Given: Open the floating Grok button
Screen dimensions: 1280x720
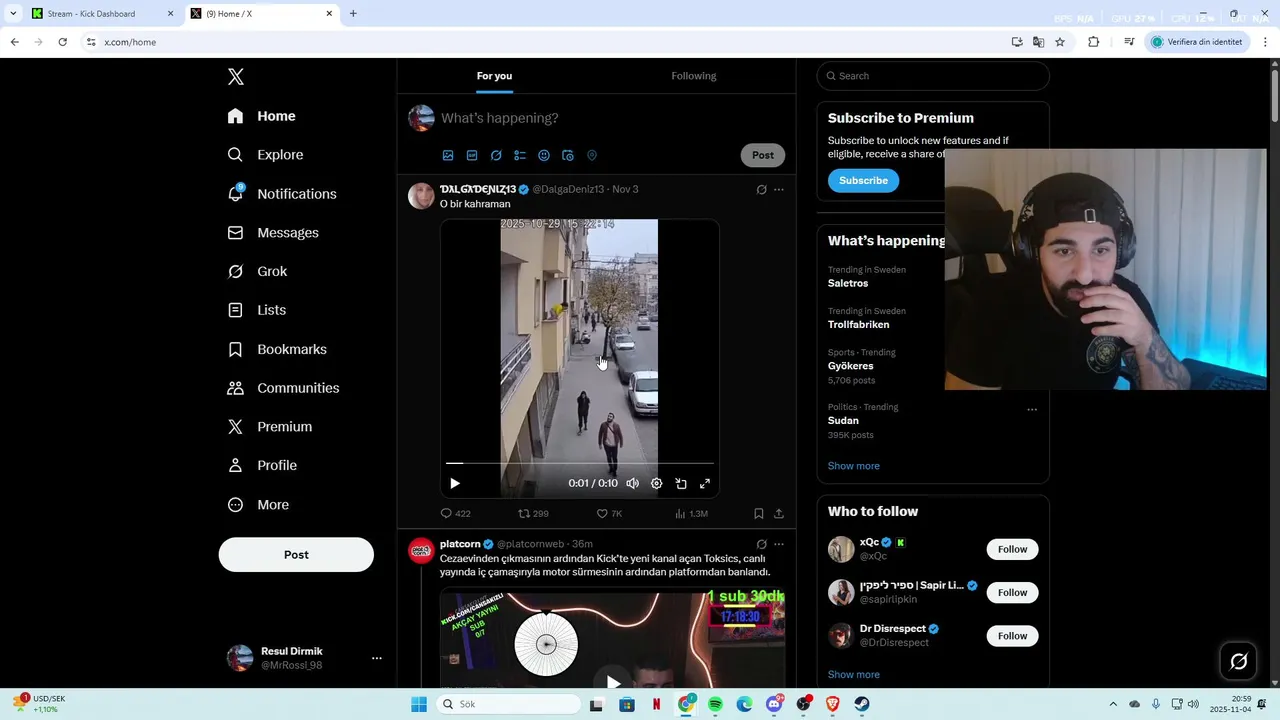Looking at the screenshot, I should pos(1238,661).
